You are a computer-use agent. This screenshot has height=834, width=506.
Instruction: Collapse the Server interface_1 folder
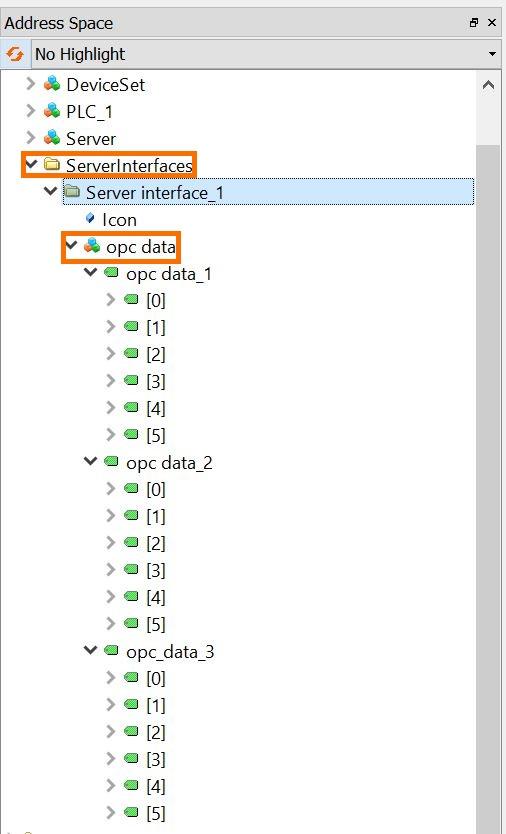[x=51, y=190]
